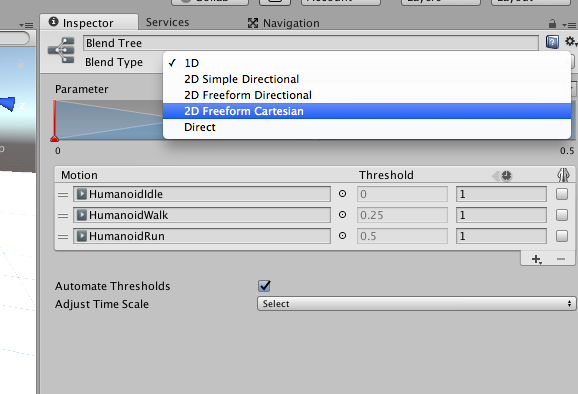This screenshot has height=394, width=578.
Task: Click the Motion column header
Action: 79,175
